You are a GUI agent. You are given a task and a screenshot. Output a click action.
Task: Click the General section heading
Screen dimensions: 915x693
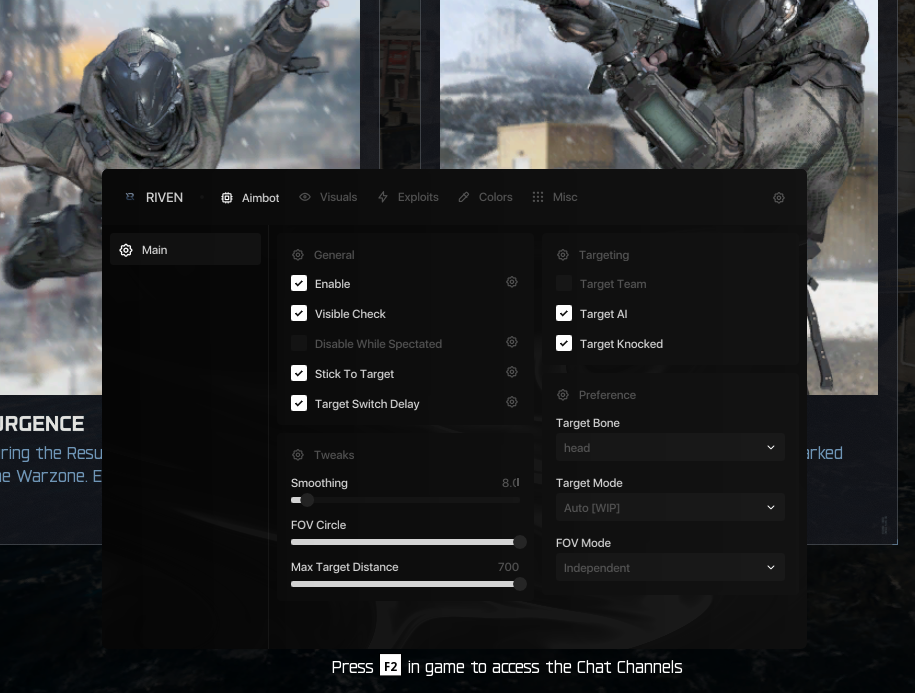334,255
